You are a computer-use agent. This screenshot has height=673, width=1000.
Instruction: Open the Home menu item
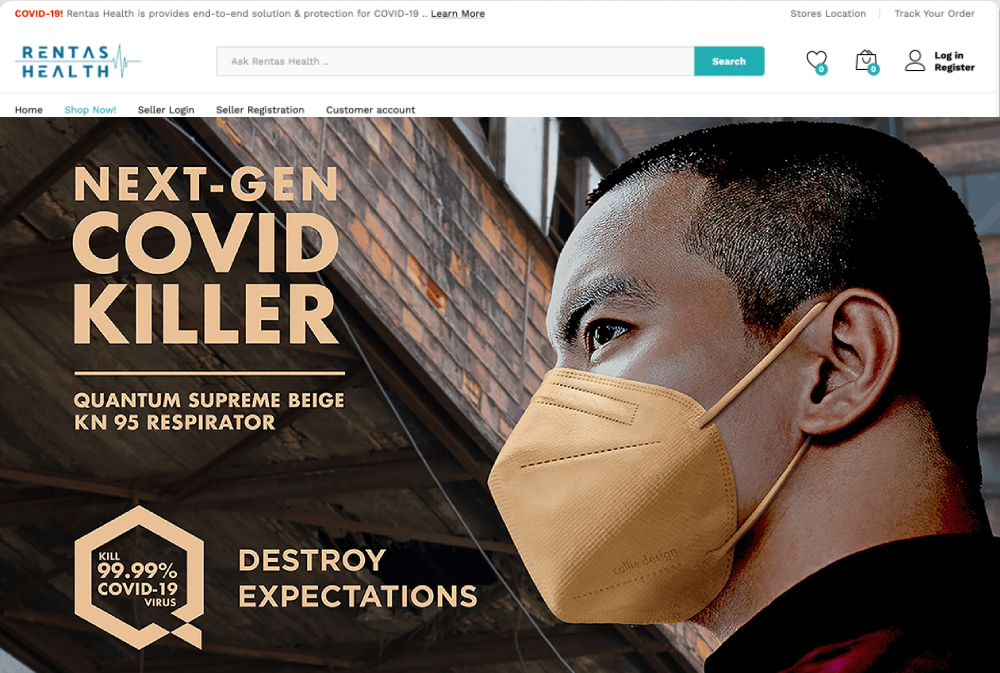[29, 110]
